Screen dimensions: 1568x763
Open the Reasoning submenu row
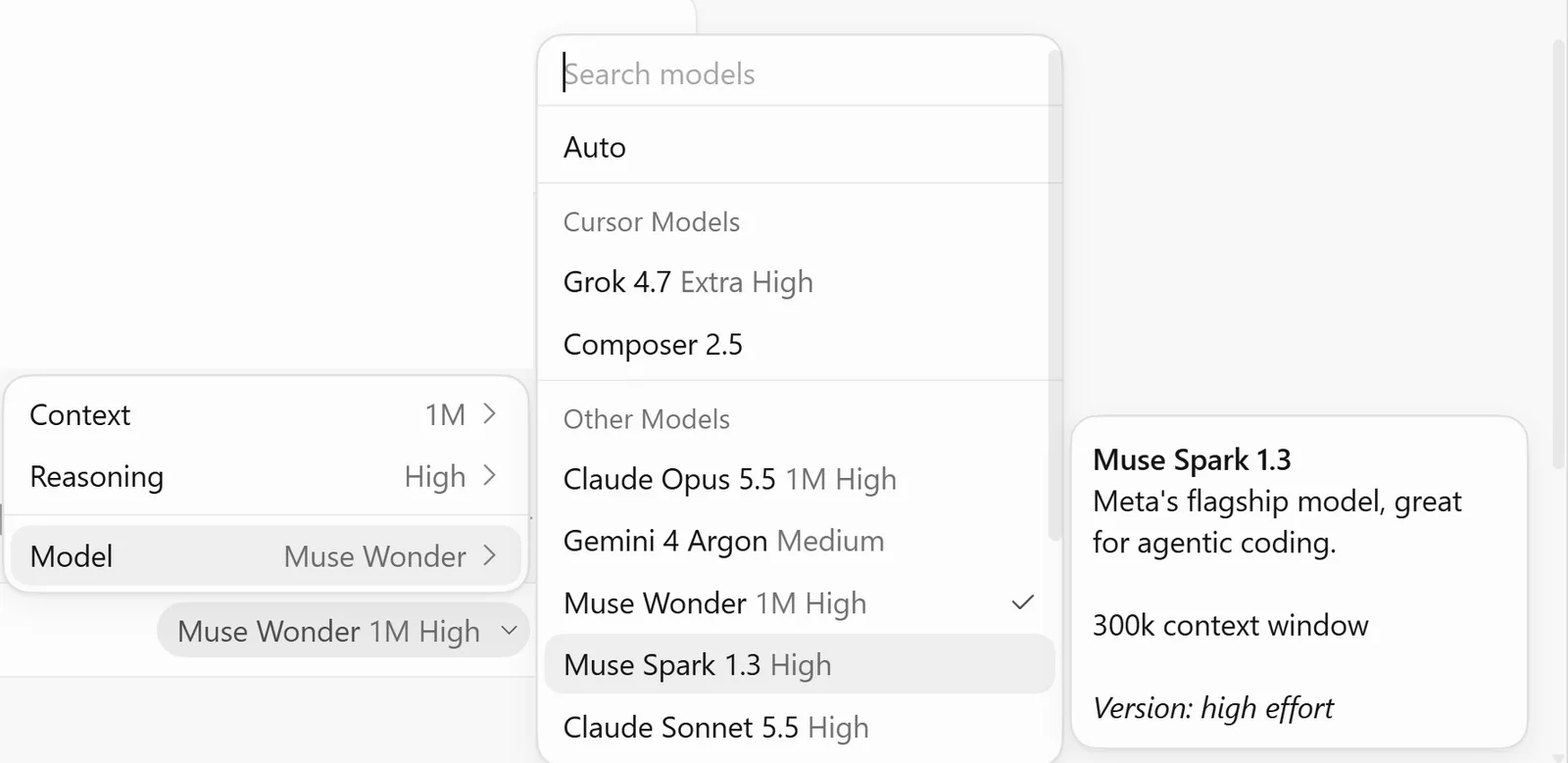coord(265,477)
